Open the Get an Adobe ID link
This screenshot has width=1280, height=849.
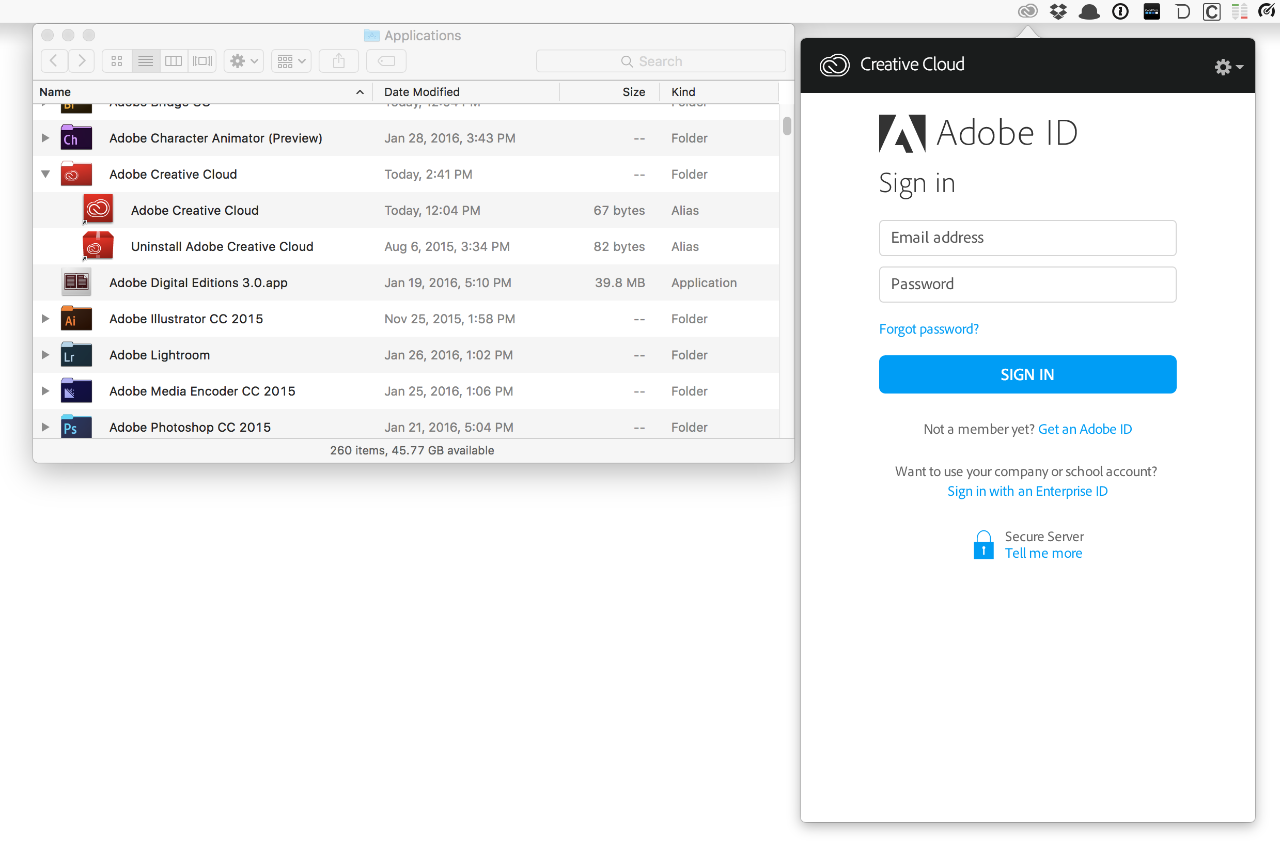(x=1085, y=429)
